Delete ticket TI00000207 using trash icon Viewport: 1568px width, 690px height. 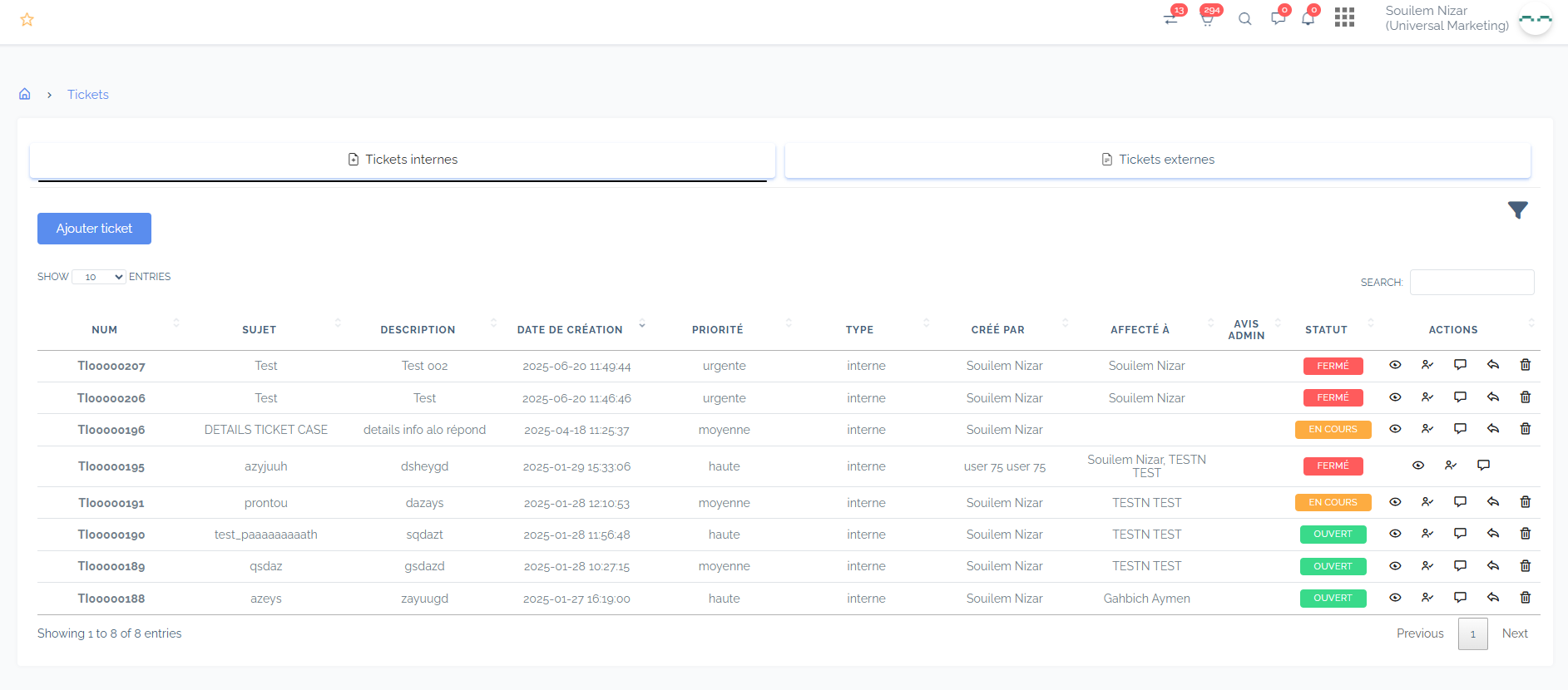point(1525,365)
